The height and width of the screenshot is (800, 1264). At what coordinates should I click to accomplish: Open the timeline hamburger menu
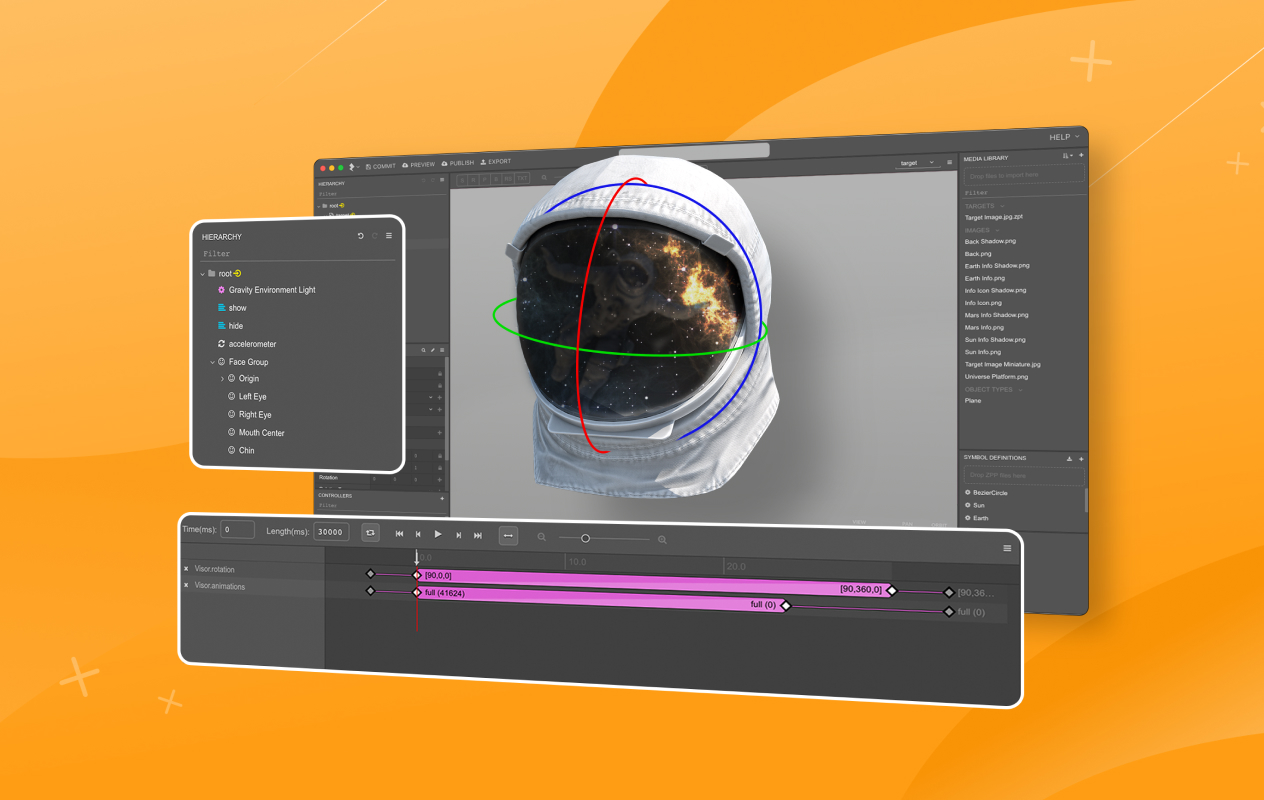[1007, 548]
